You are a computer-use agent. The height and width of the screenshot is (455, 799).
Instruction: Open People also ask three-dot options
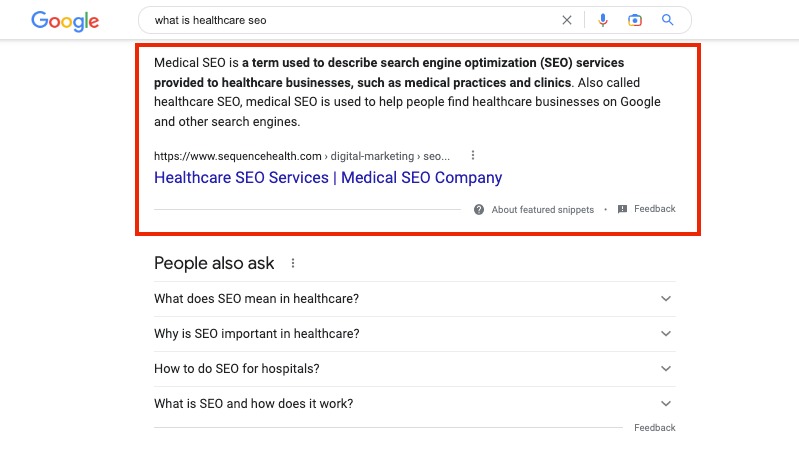click(x=293, y=264)
